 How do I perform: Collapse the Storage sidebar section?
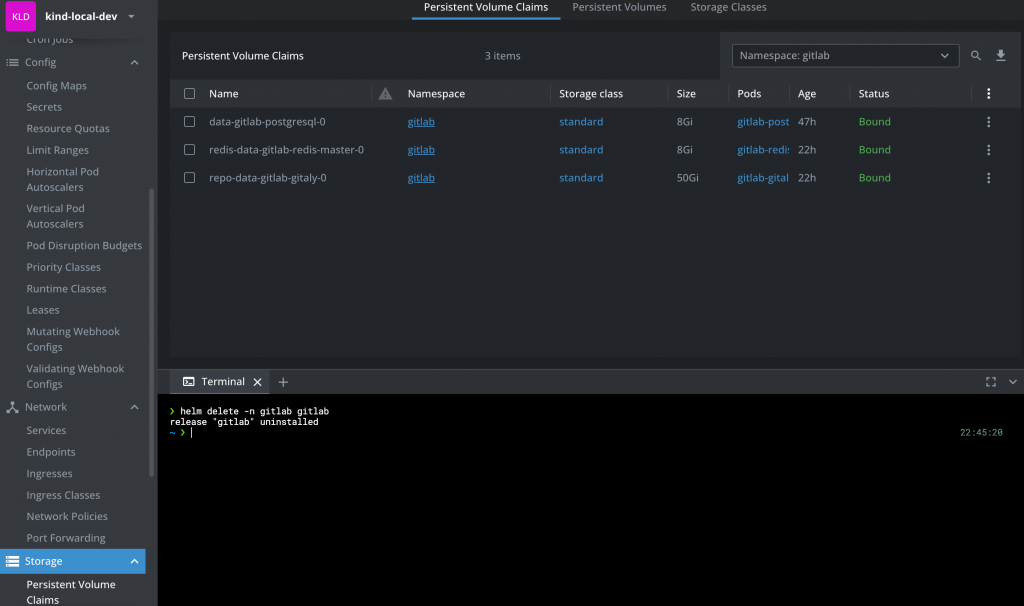(x=135, y=562)
